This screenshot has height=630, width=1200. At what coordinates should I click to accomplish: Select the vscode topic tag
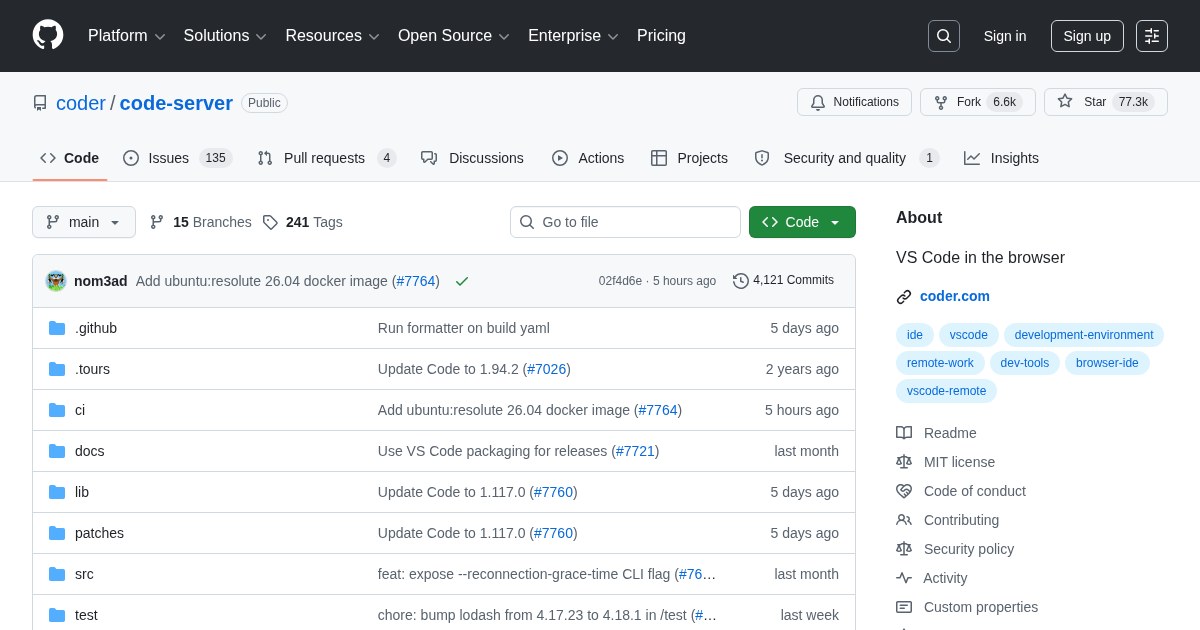[969, 335]
